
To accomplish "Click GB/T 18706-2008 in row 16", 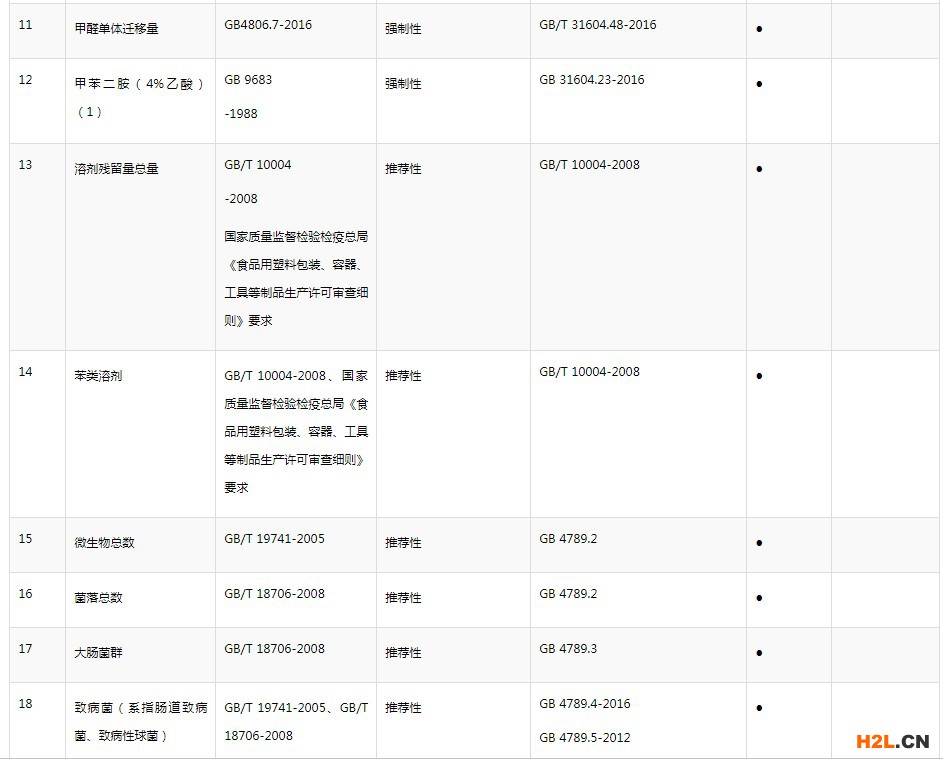I will pyautogui.click(x=274, y=594).
